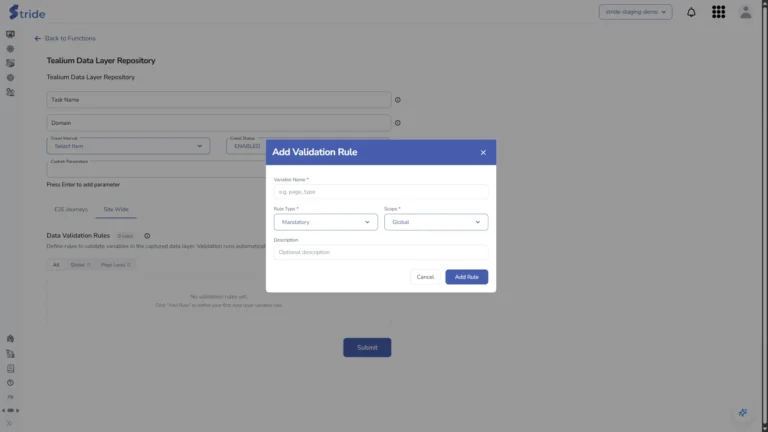
Task: Show info for Task Name field
Action: [398, 100]
